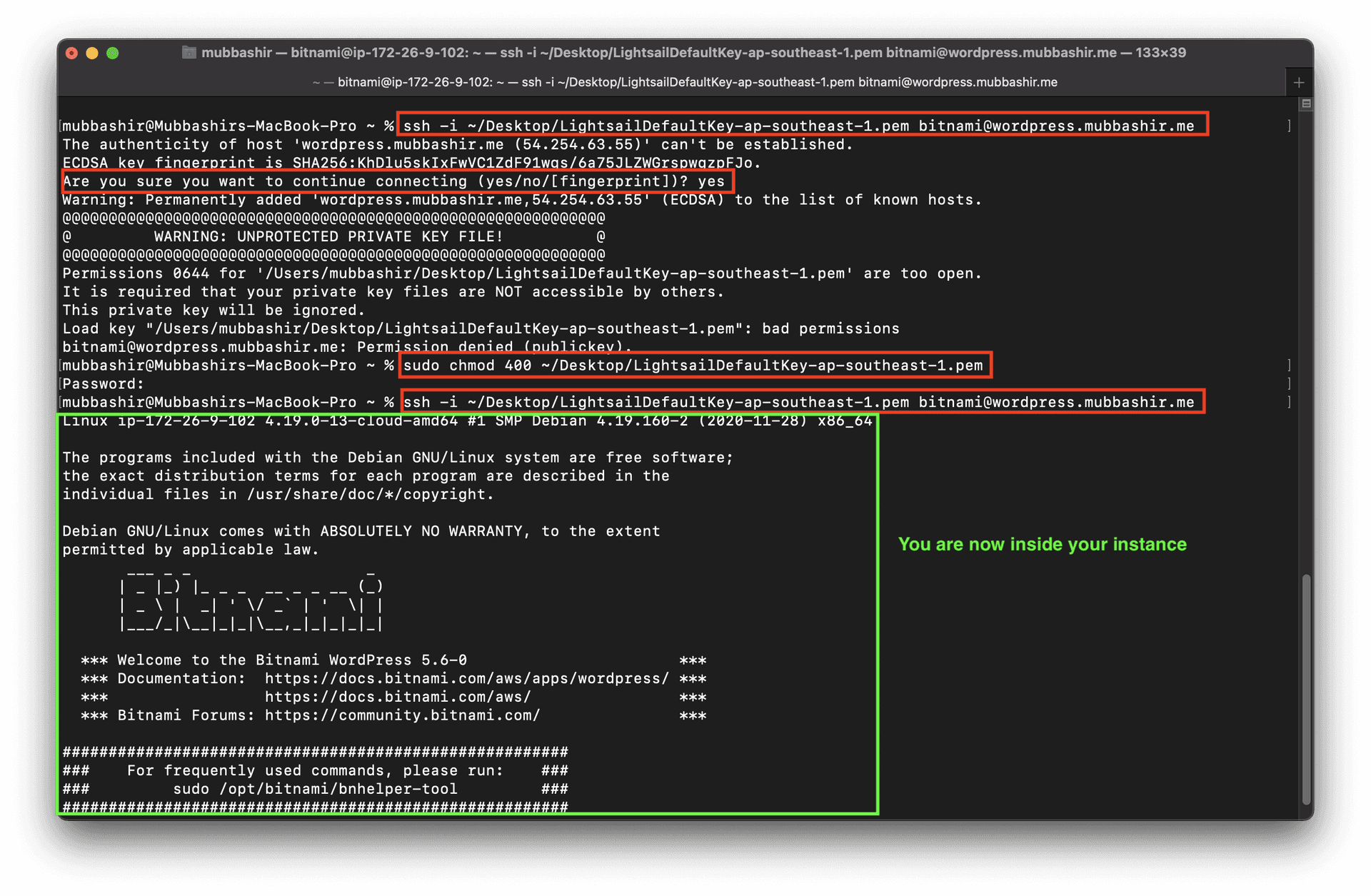Click 'For frequently used commands, please run:' line
Image resolution: width=1371 pixels, height=896 pixels.
(315, 771)
